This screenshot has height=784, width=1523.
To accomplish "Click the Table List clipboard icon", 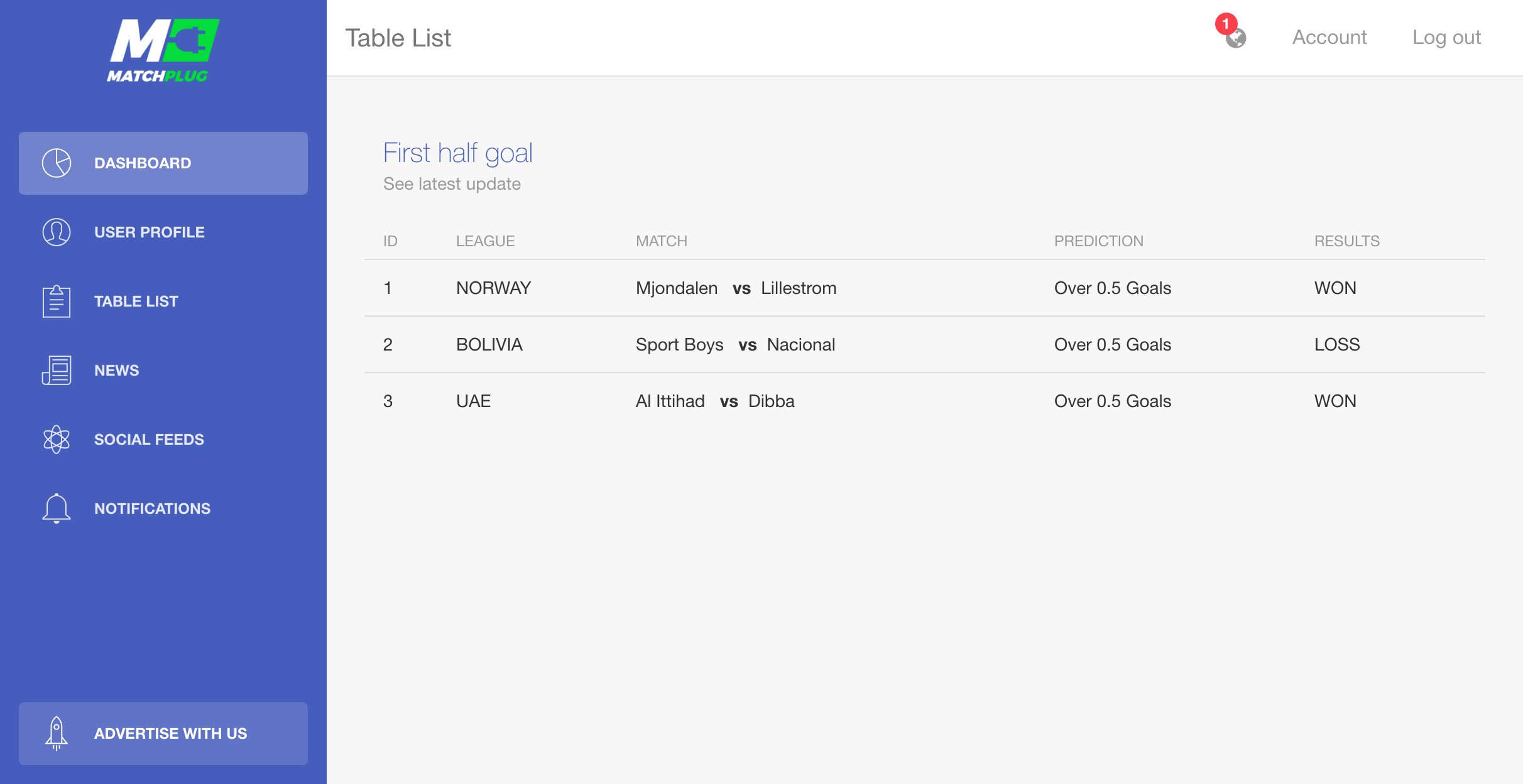I will 57,302.
